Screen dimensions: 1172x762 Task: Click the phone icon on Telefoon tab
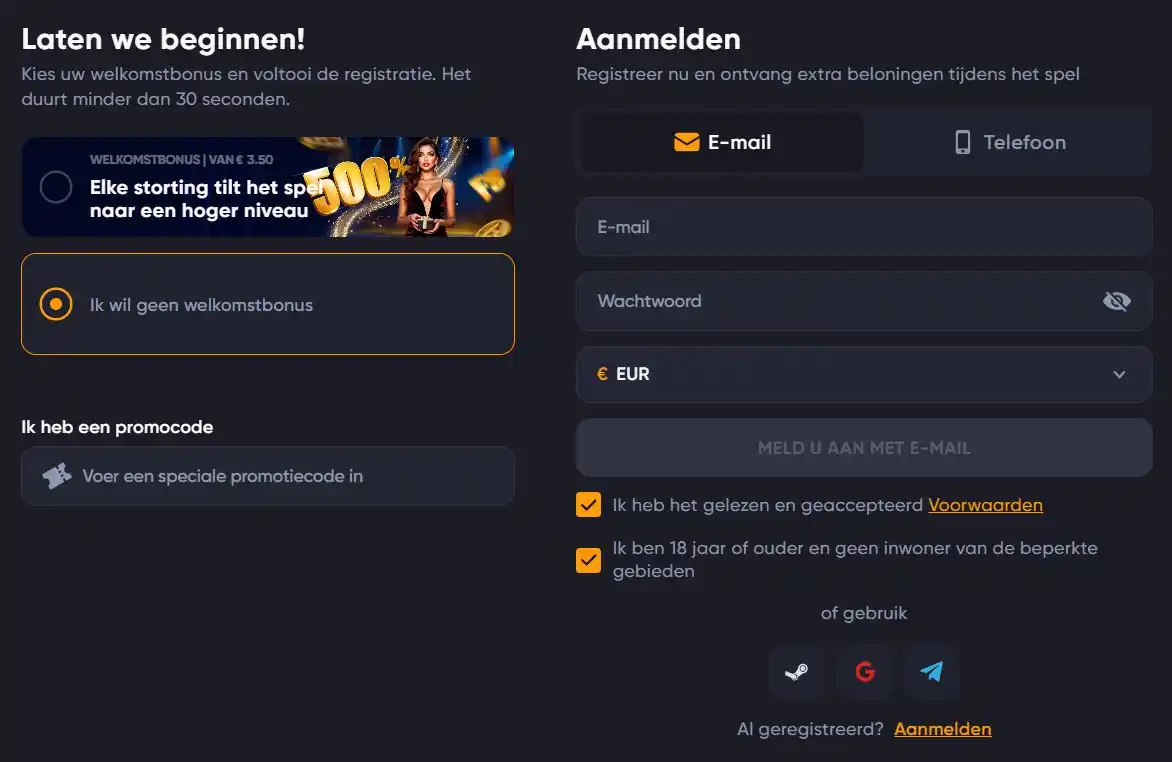click(962, 142)
